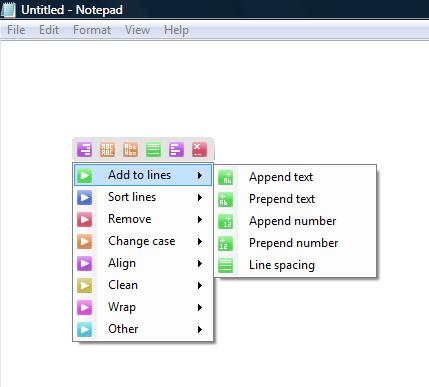Click the orange play icon beside Change case
Screen dimensions: 429x387
pyautogui.click(x=84, y=241)
